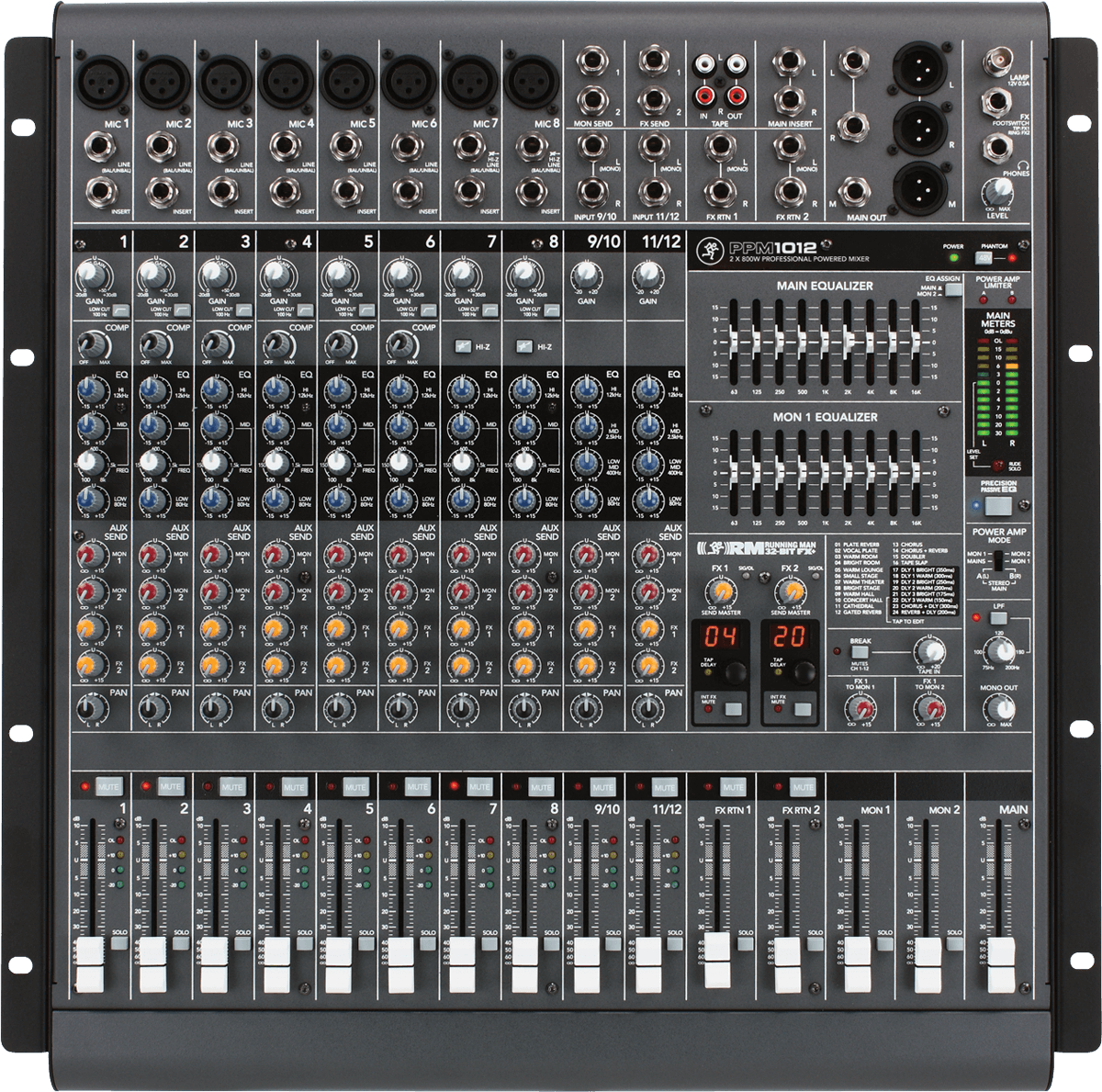Viewport: 1102px width, 1092px height.
Task: Check the FX 1 preset display showing 04
Action: click(x=721, y=636)
